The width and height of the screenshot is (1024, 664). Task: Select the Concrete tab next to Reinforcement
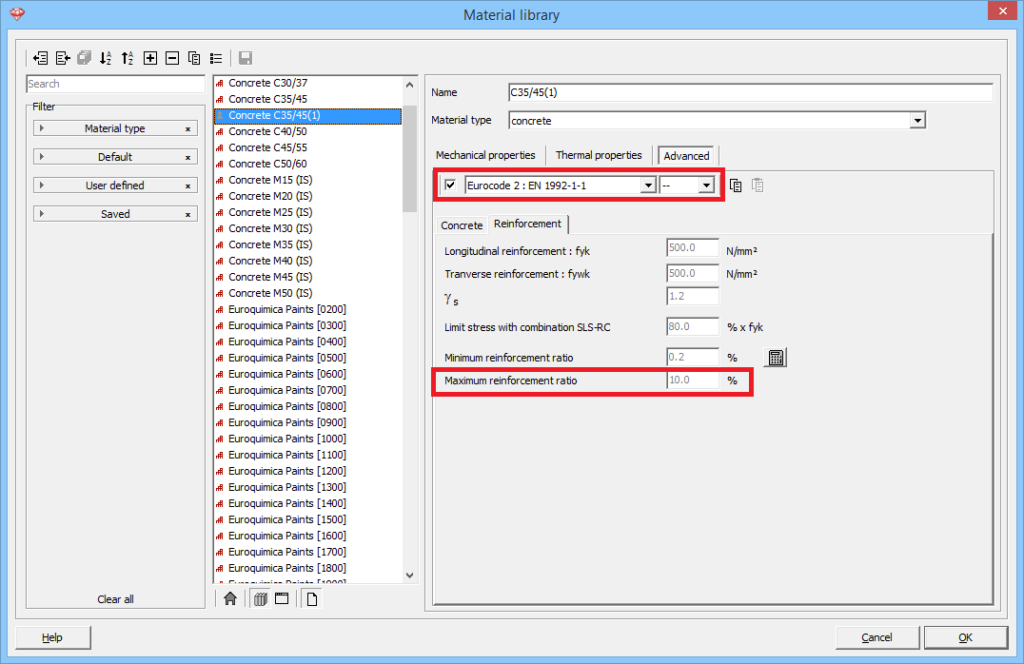tap(461, 226)
